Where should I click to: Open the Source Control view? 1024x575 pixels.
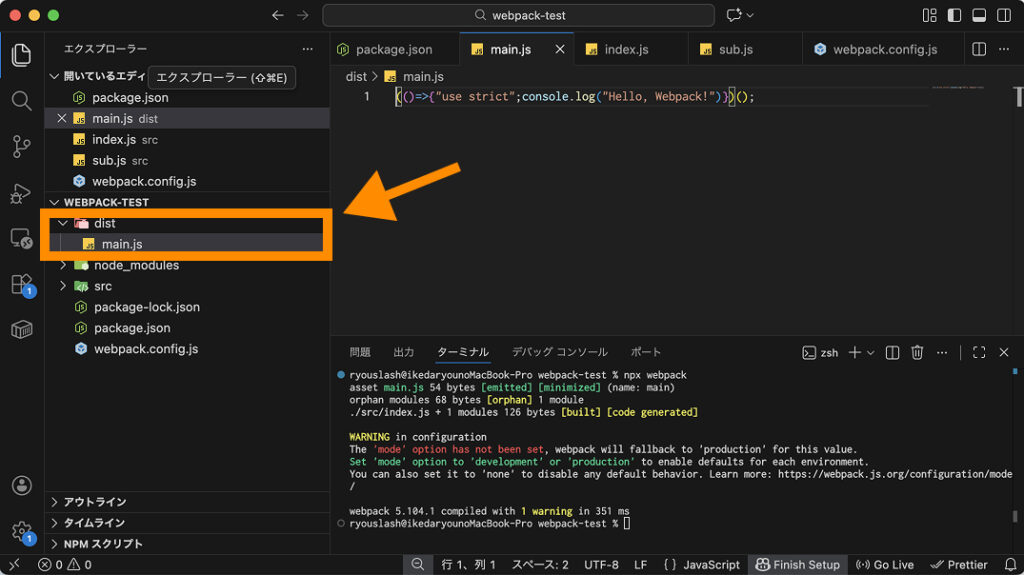[x=21, y=146]
